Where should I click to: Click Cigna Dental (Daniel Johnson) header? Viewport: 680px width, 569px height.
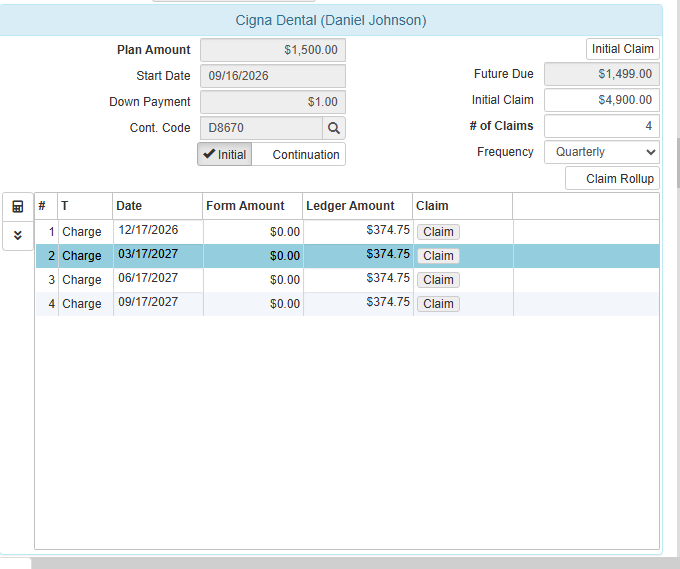[x=331, y=20]
